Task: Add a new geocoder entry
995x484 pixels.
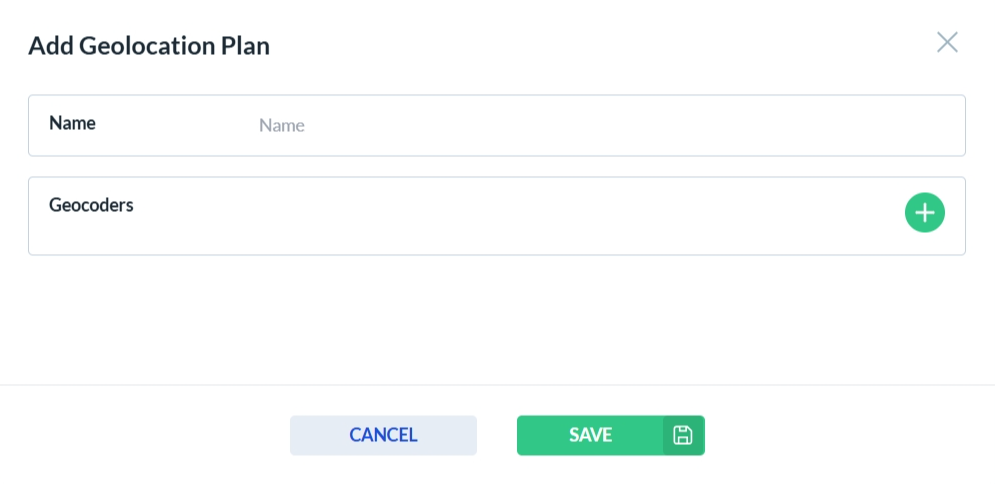Action: point(924,213)
